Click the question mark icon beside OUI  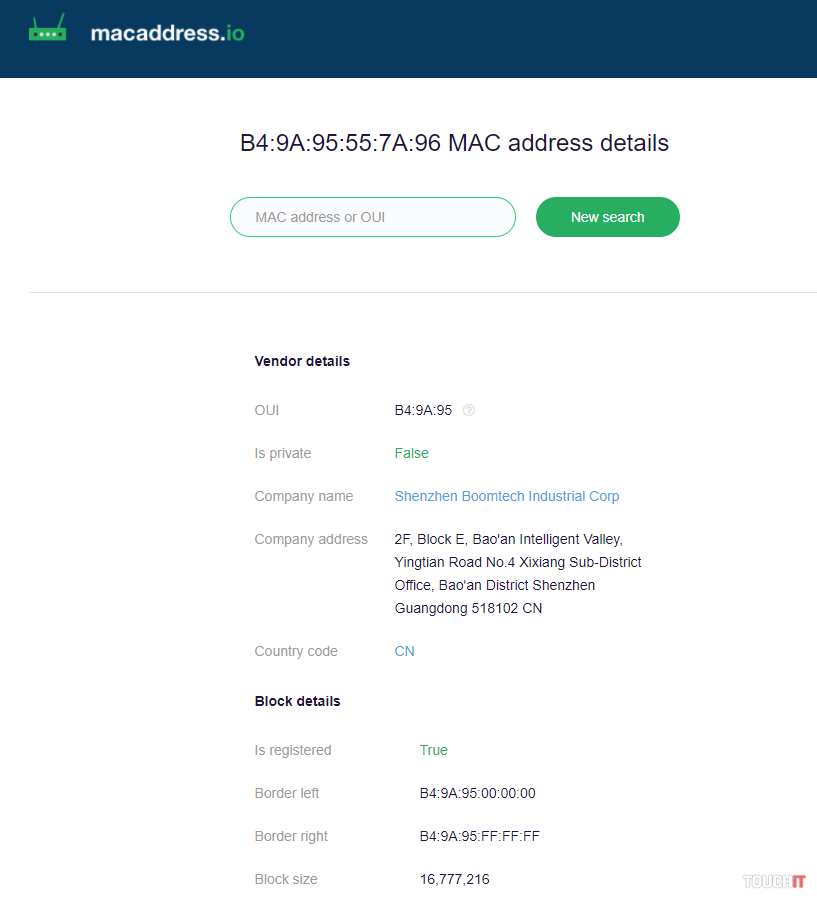pyautogui.click(x=469, y=410)
